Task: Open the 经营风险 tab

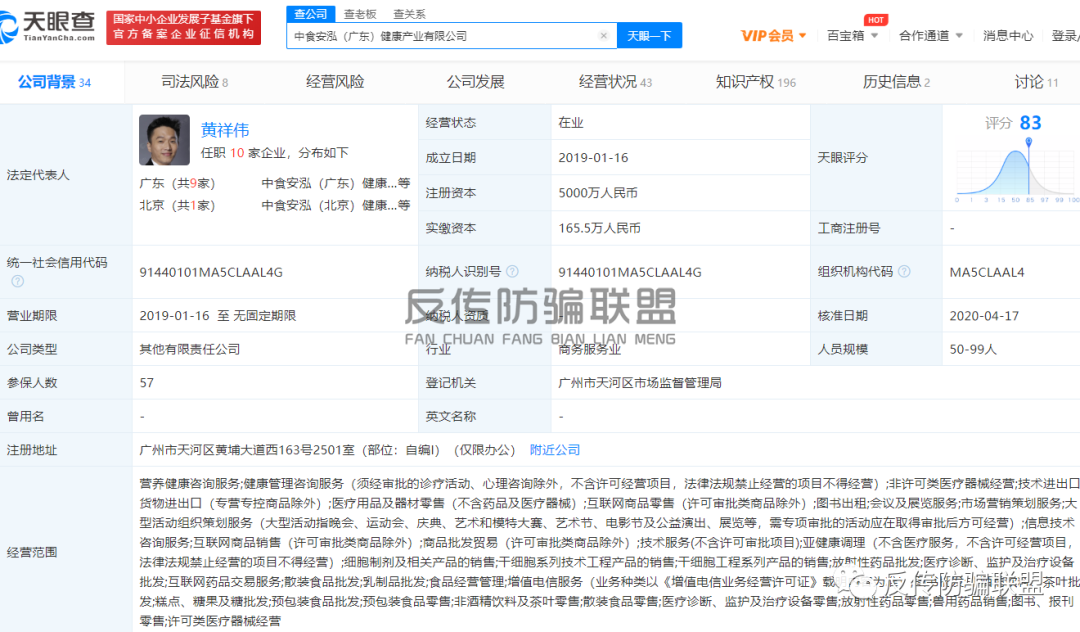Action: (x=335, y=82)
